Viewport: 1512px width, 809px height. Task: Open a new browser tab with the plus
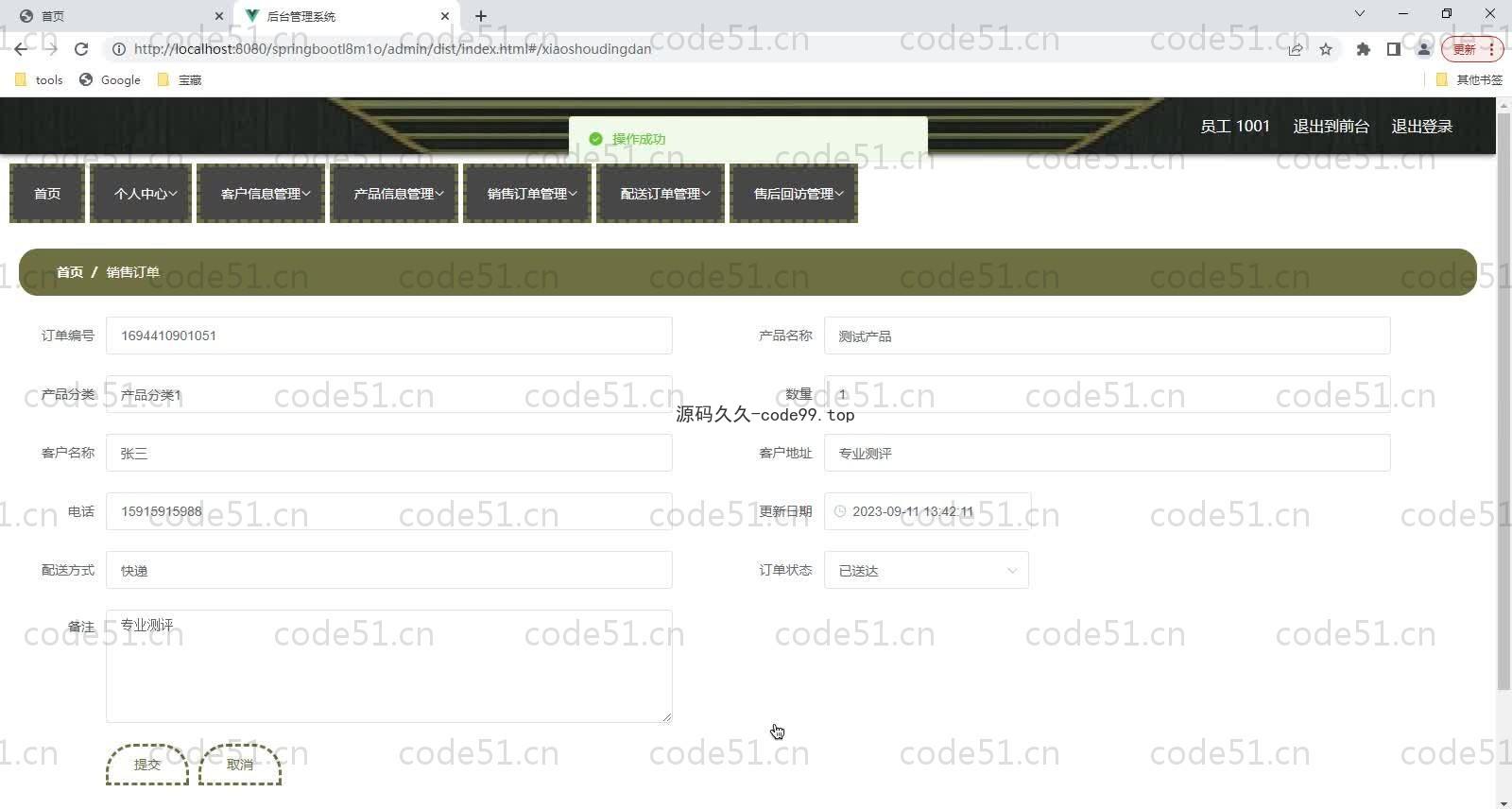tap(481, 16)
